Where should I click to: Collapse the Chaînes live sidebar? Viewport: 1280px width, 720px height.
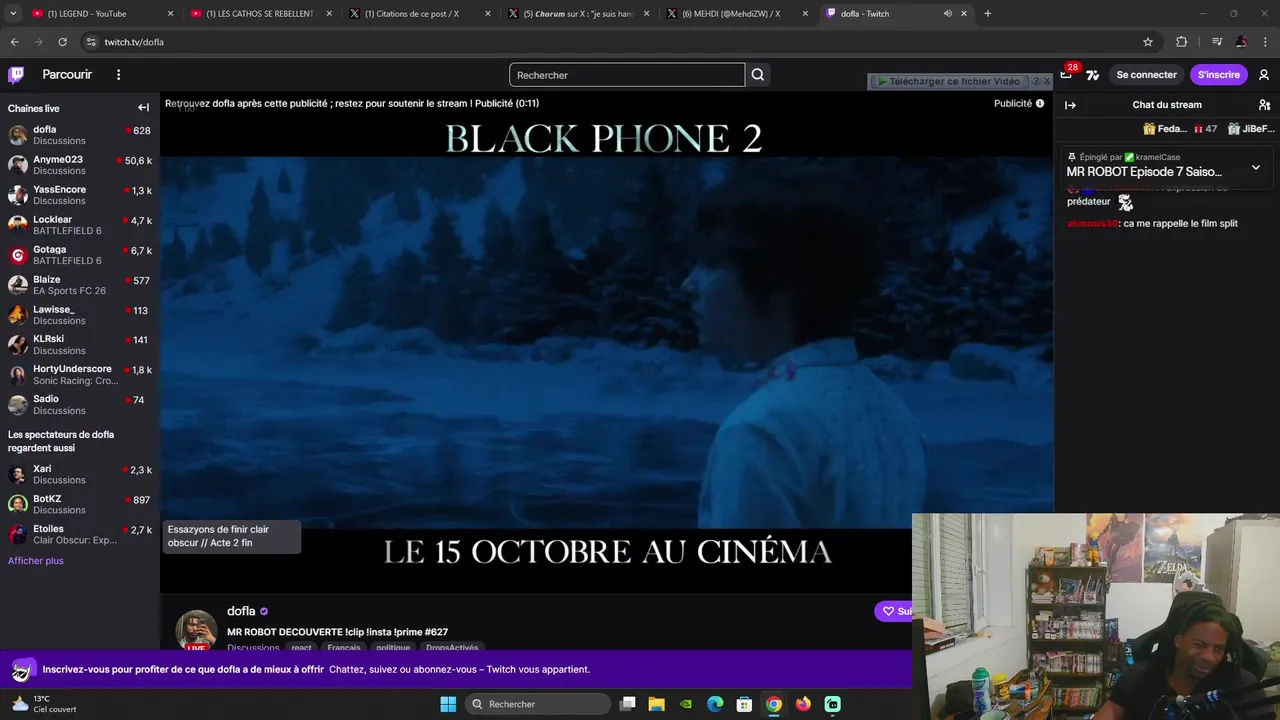[x=143, y=108]
